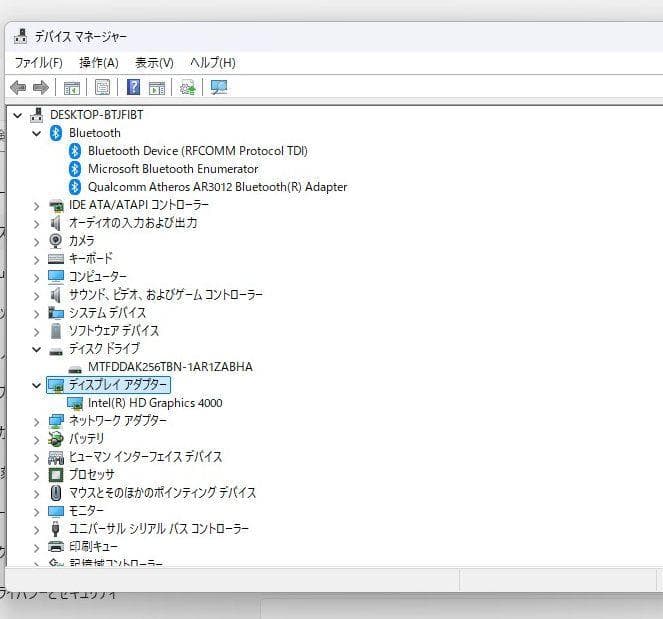
Task: Click the IDE ATA/ATAPI controller icon
Action: 56,205
